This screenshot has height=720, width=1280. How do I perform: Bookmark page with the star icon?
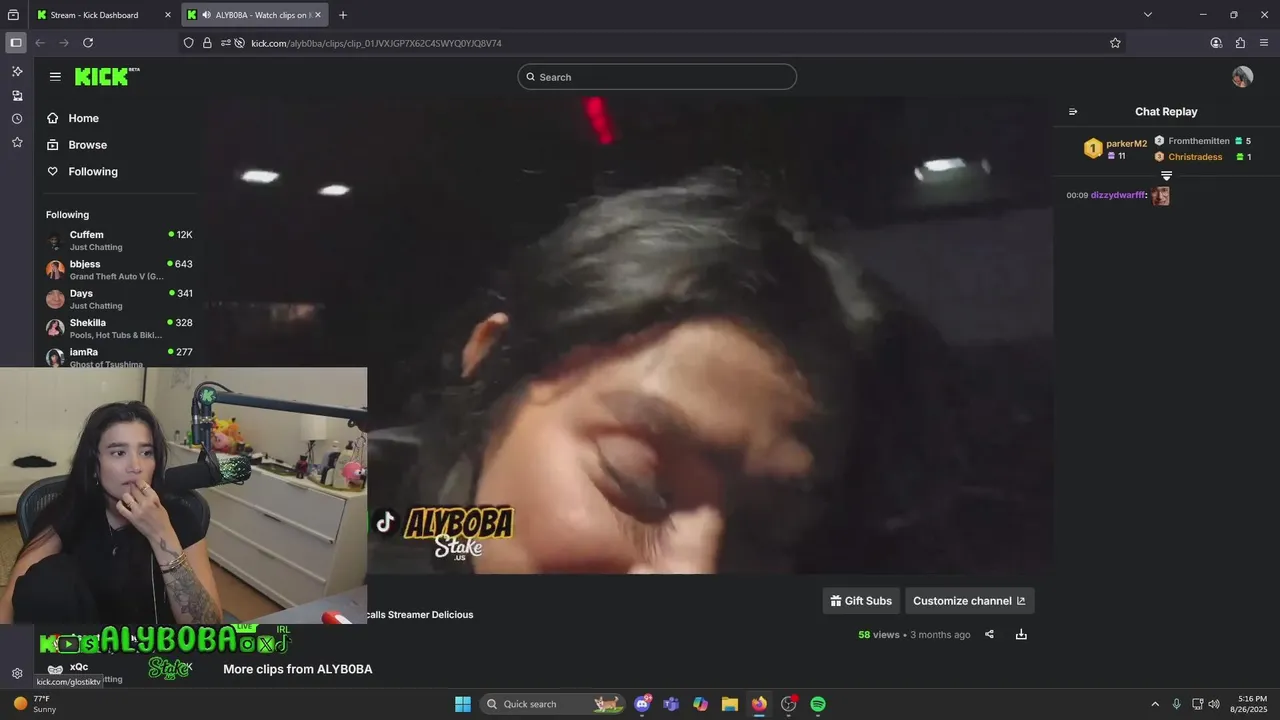click(x=1115, y=43)
